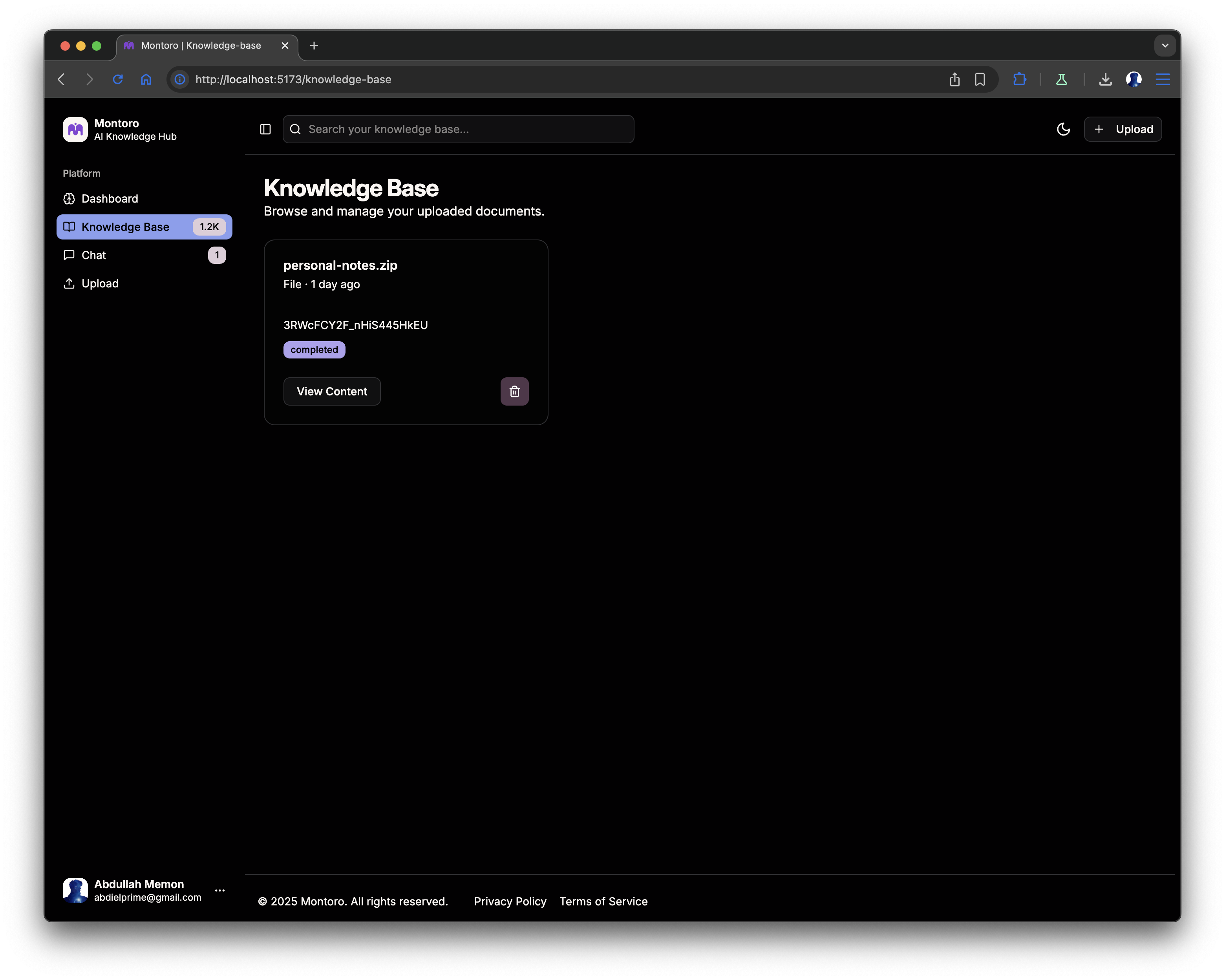Open the Dashboard via its brain icon
Screen dimensions: 1225x980
coord(69,198)
